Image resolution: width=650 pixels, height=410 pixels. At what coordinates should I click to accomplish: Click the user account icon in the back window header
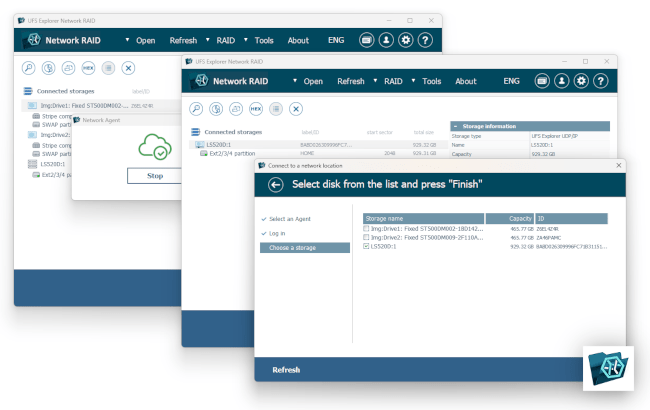(386, 40)
